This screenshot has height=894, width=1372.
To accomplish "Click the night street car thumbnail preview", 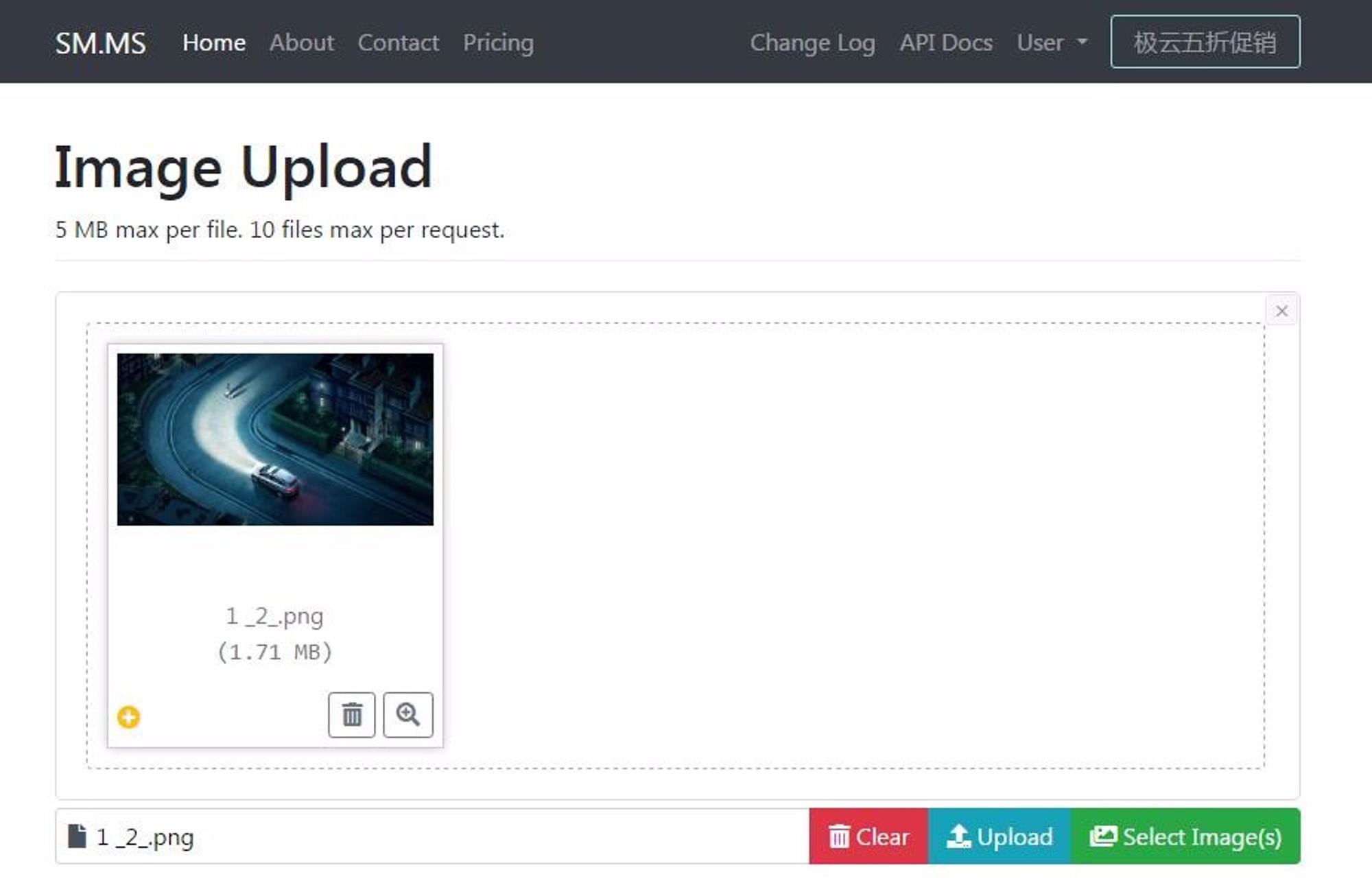I will 275,439.
